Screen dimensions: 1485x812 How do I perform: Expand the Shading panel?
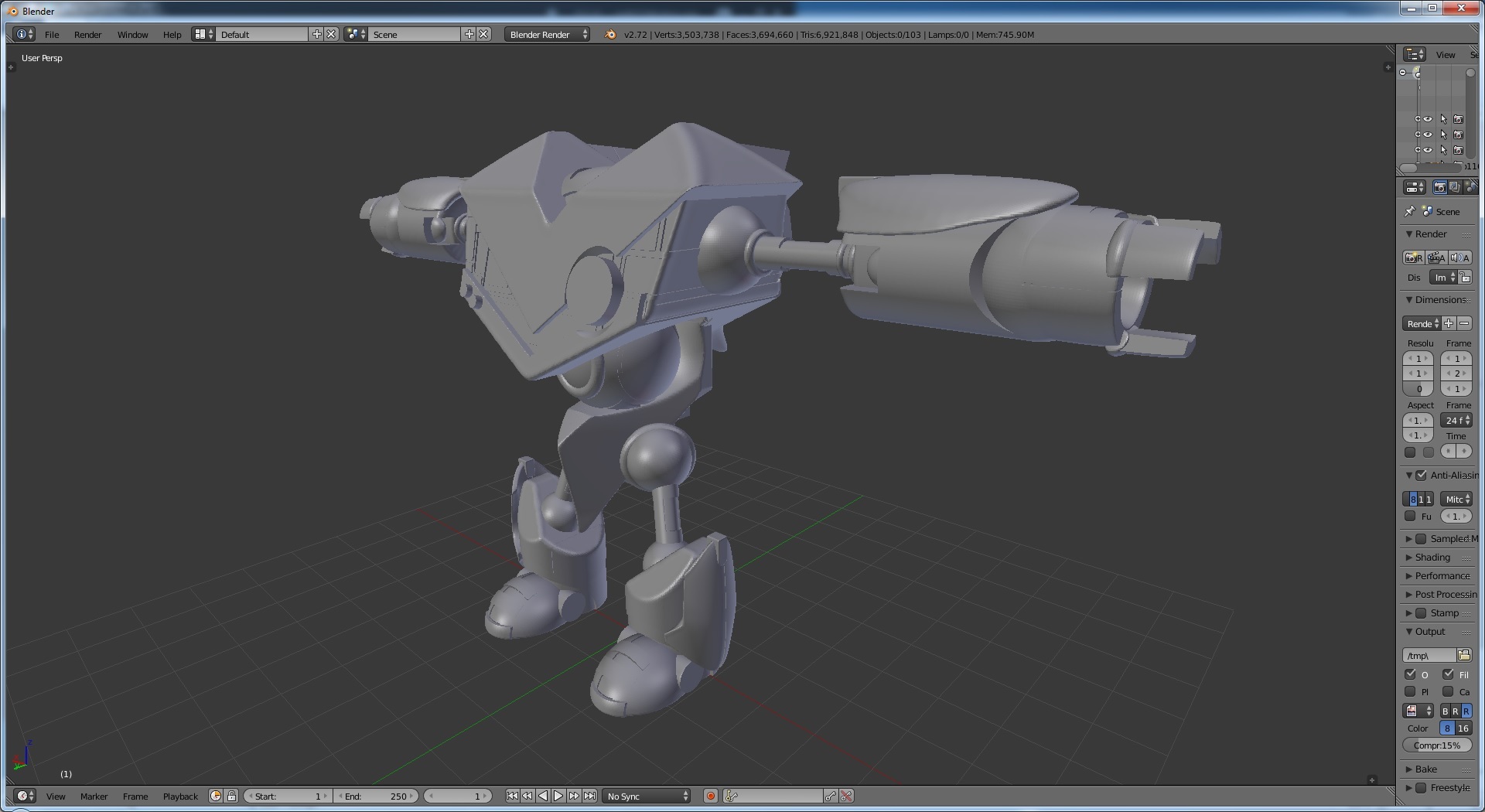[x=1409, y=557]
